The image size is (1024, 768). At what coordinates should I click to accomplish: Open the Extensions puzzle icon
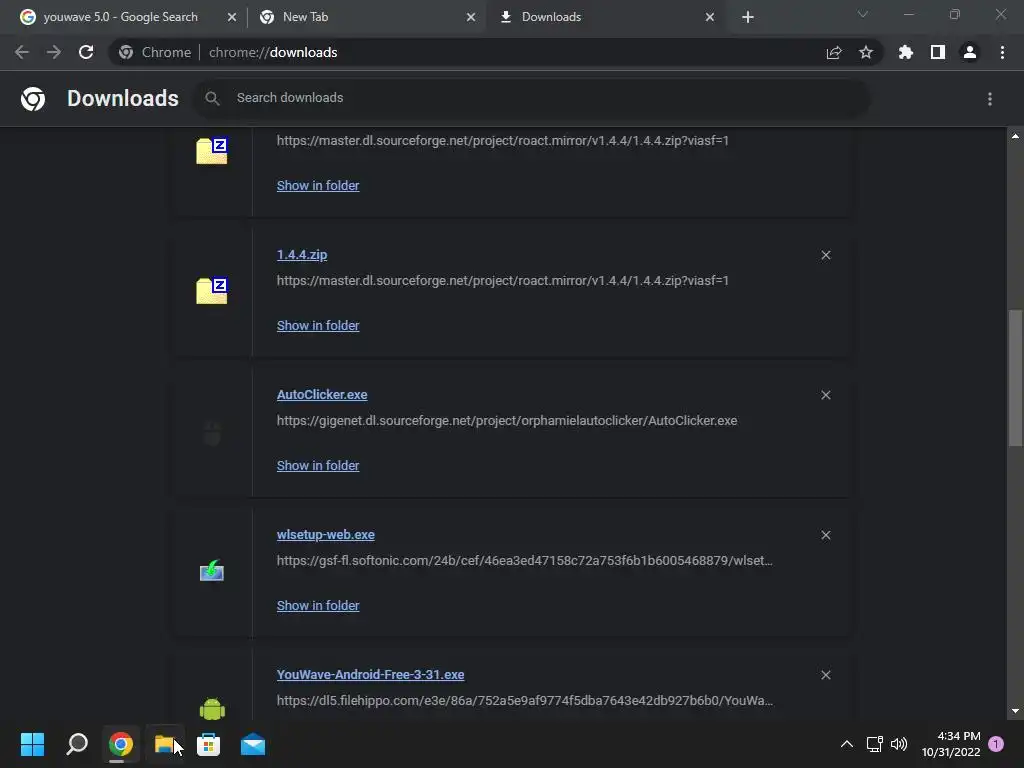[x=906, y=52]
